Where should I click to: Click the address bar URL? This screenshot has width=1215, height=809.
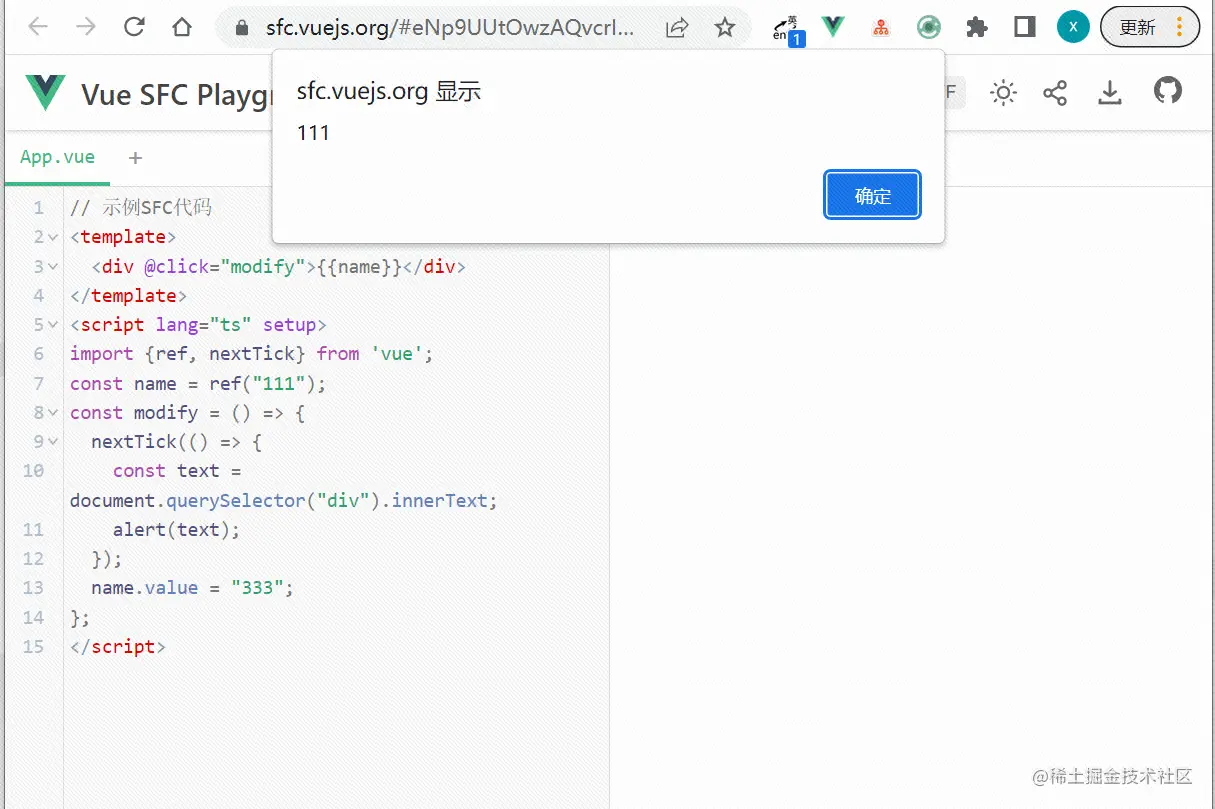[449, 28]
